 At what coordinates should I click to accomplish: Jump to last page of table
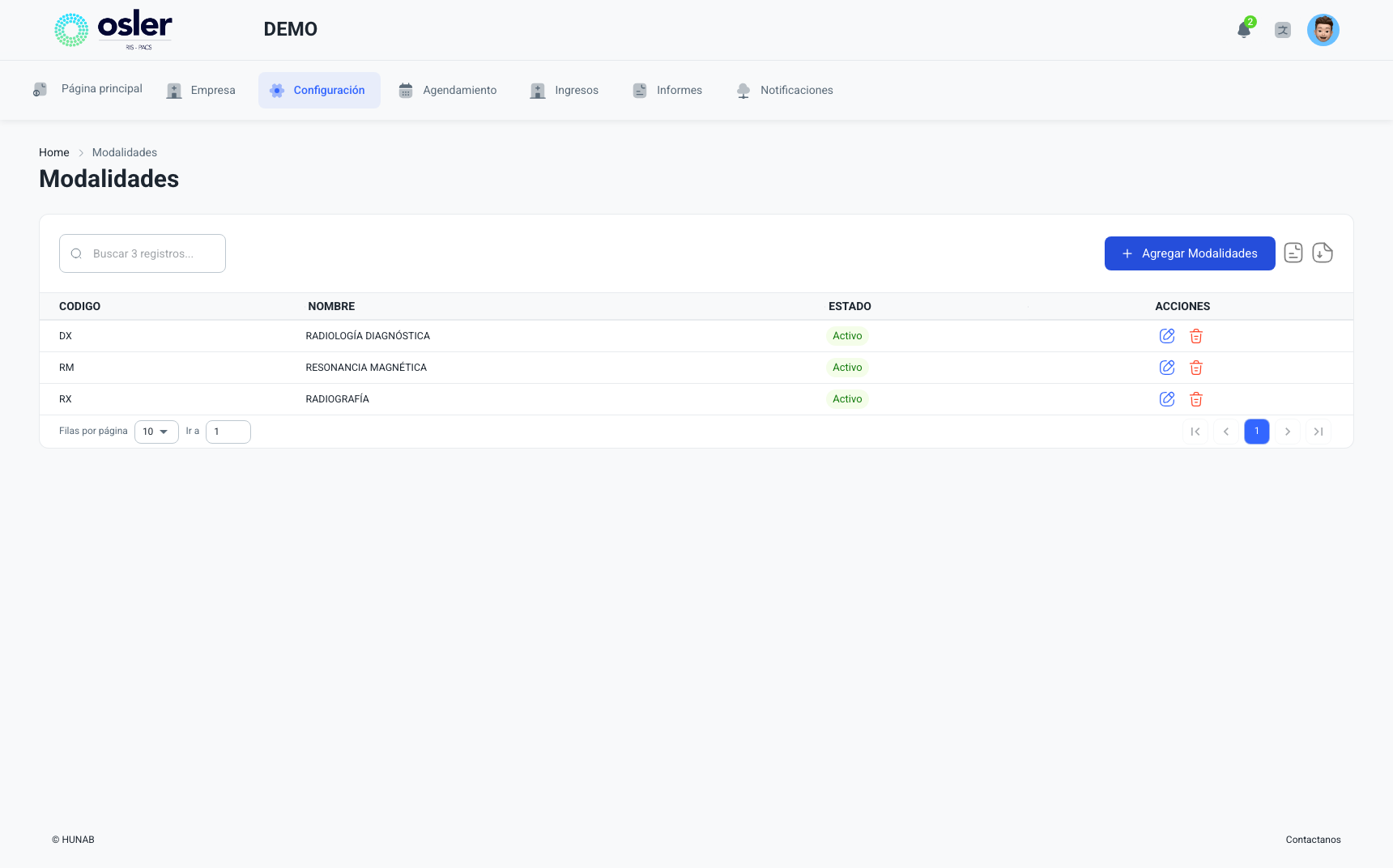(x=1318, y=432)
